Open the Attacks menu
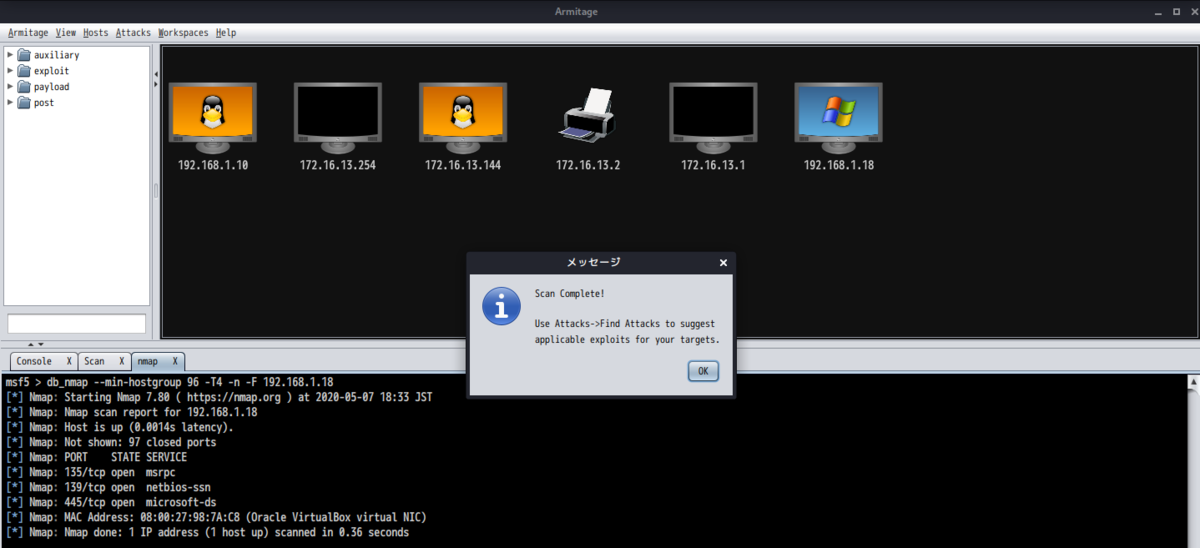The width and height of the screenshot is (1200, 548). point(133,33)
